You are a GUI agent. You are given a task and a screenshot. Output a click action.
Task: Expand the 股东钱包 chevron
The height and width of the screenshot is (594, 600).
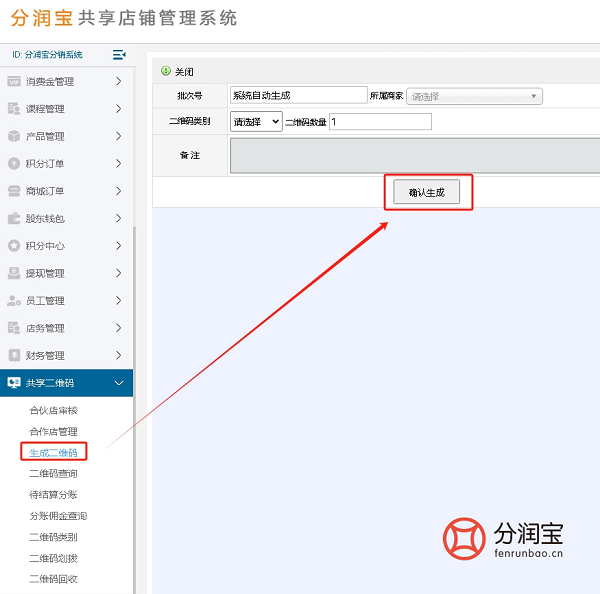coord(119,219)
